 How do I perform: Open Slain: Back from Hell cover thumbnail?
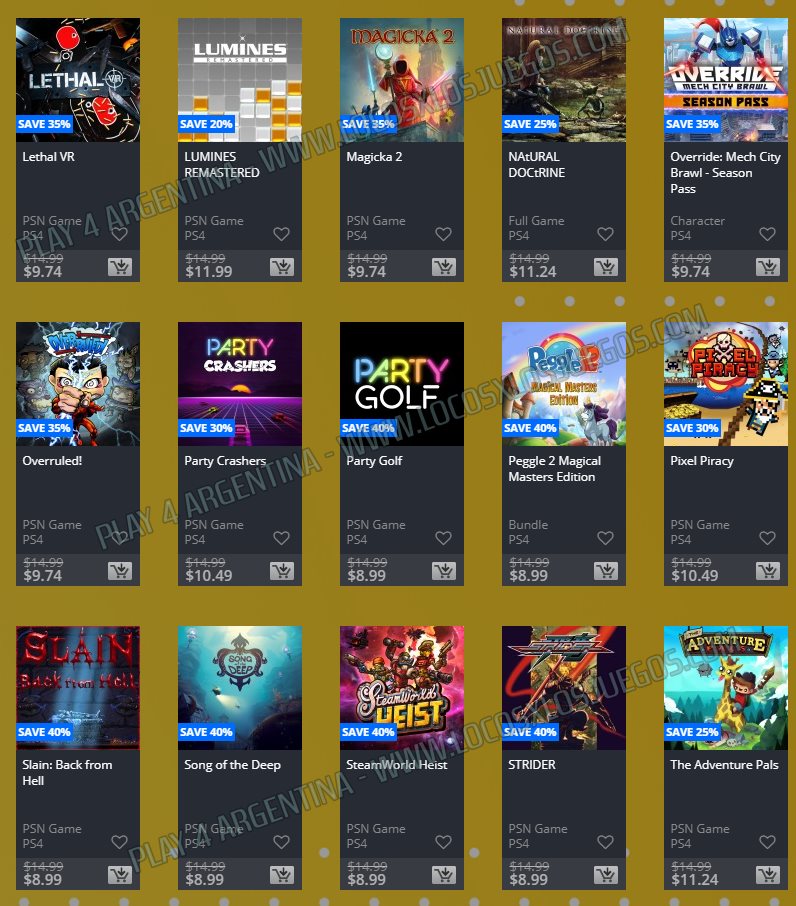(x=78, y=688)
